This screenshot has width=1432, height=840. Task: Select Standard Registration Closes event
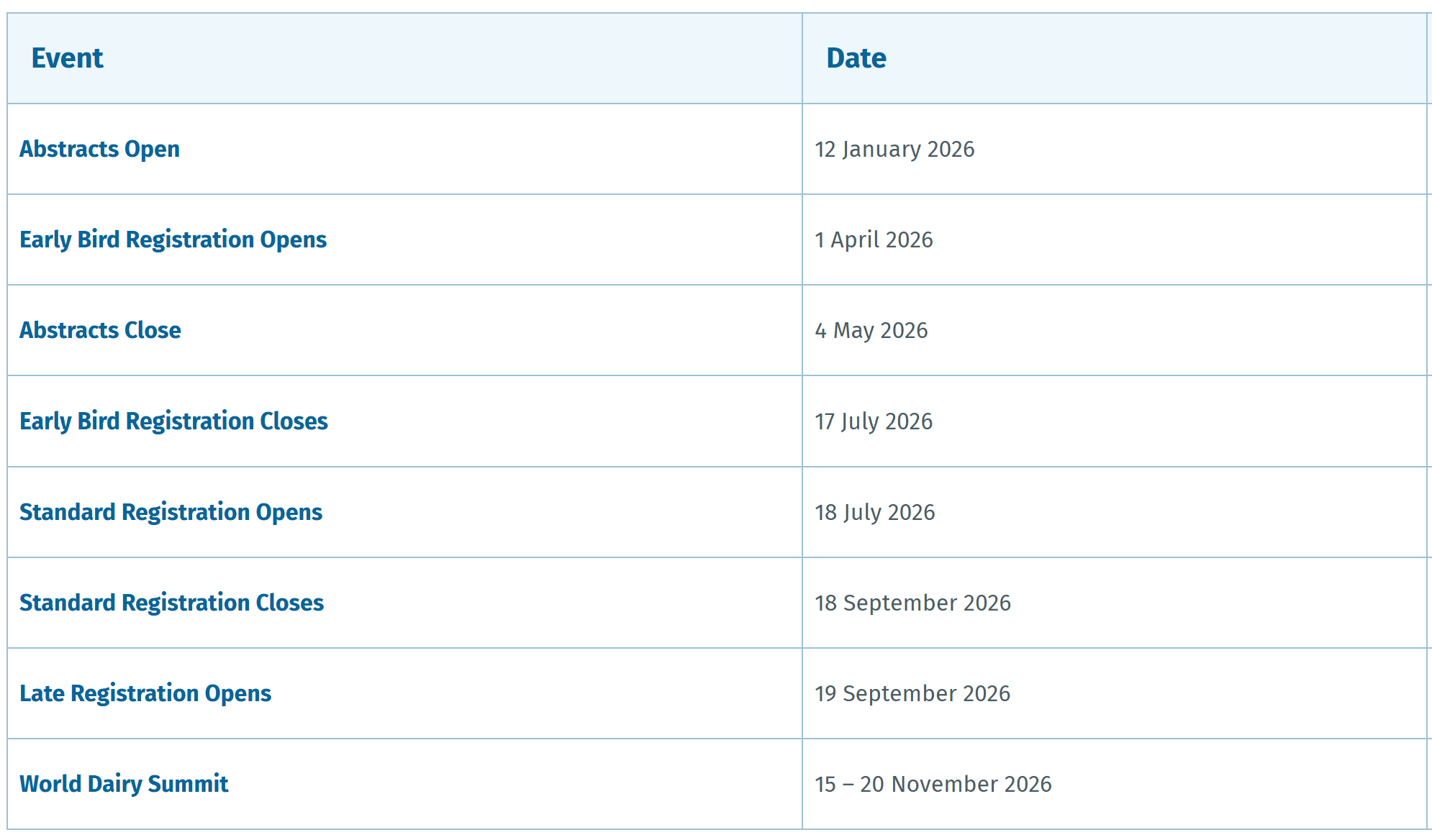[x=171, y=603]
